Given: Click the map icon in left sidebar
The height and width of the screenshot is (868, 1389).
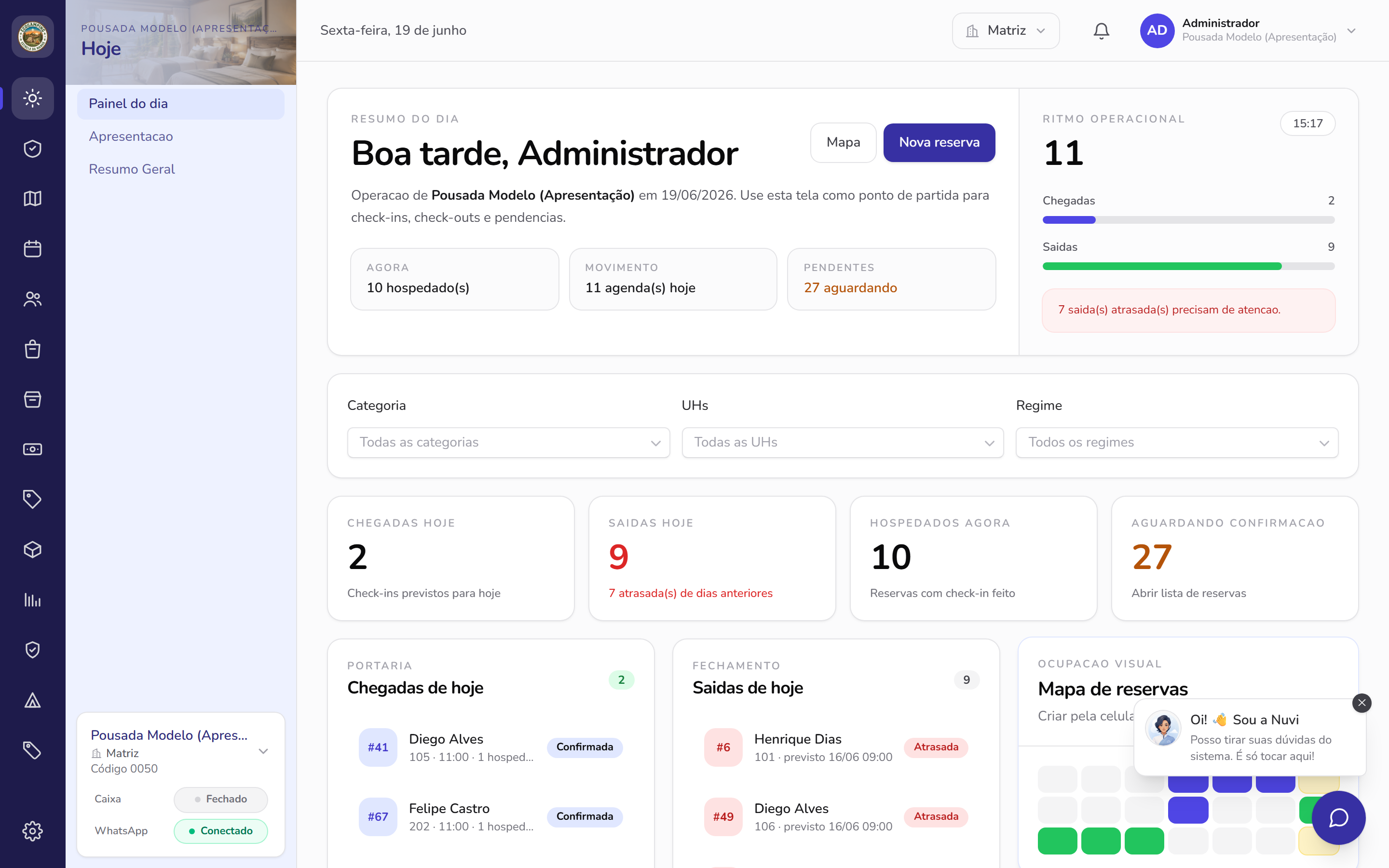Looking at the screenshot, I should pyautogui.click(x=33, y=199).
